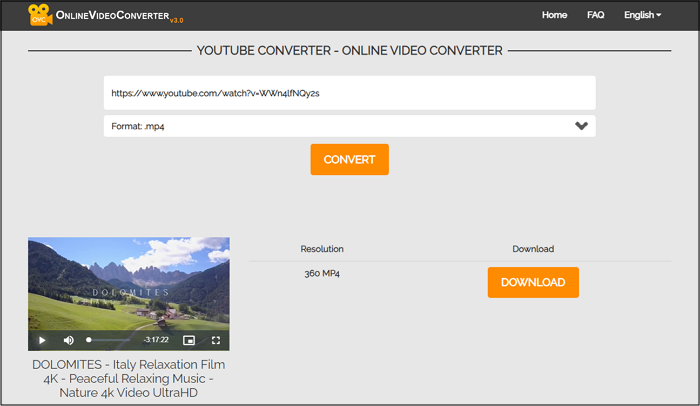Open the FAQ page
The width and height of the screenshot is (700, 406).
click(595, 15)
